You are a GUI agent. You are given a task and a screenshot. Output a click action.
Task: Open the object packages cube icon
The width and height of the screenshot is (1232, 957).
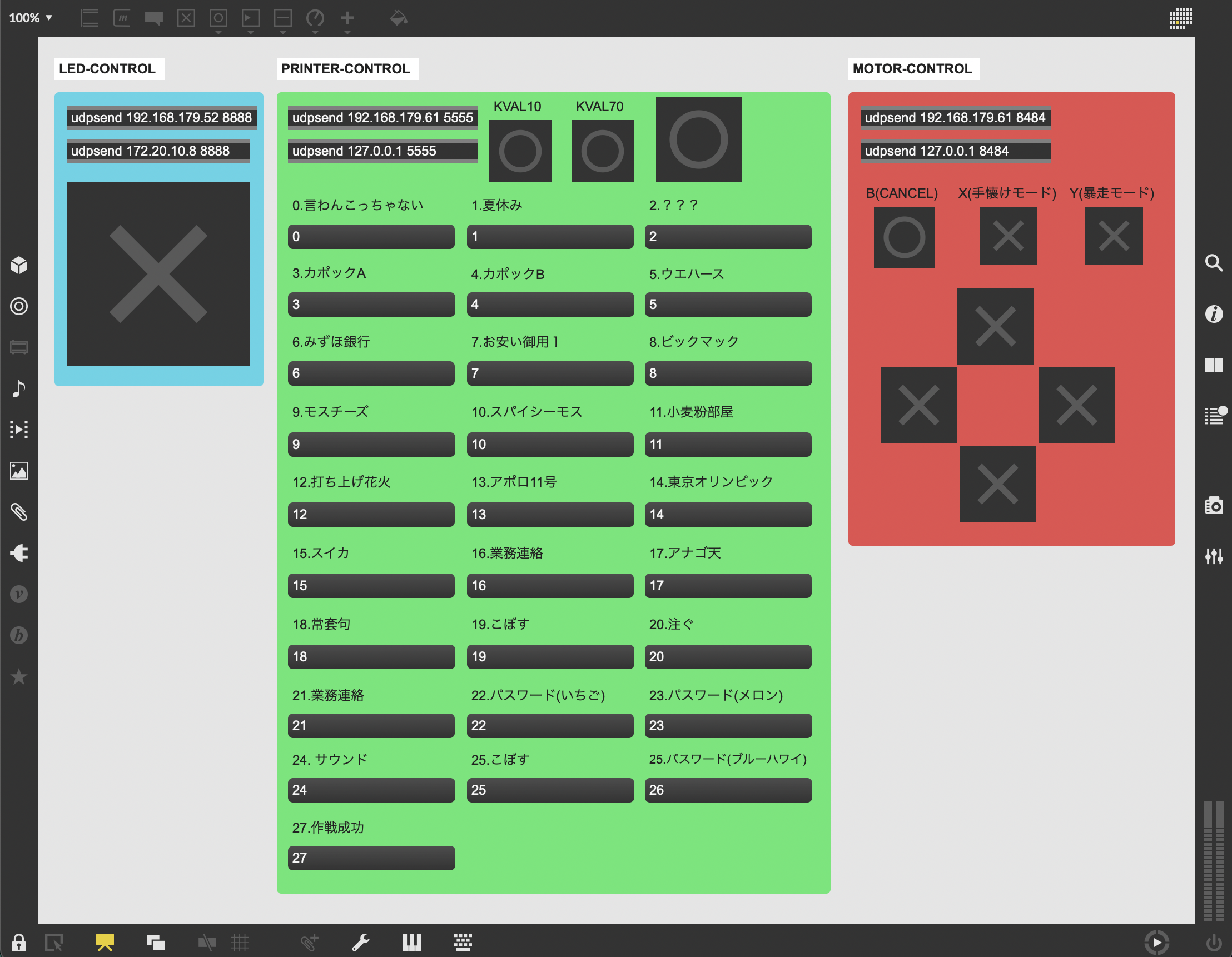[18, 265]
